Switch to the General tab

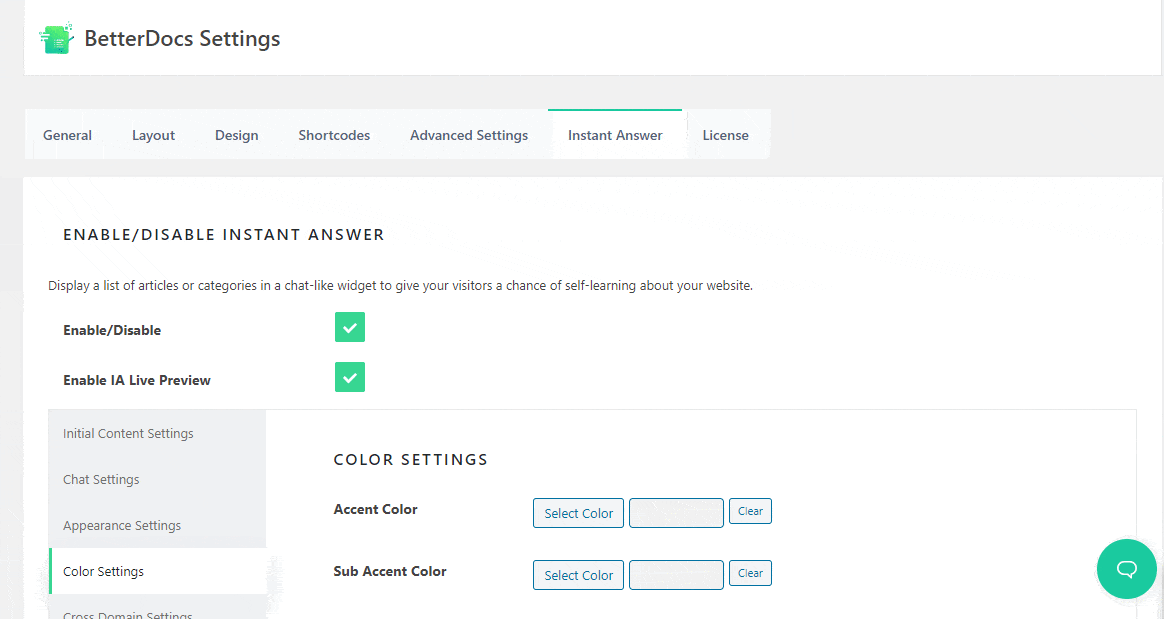click(67, 135)
